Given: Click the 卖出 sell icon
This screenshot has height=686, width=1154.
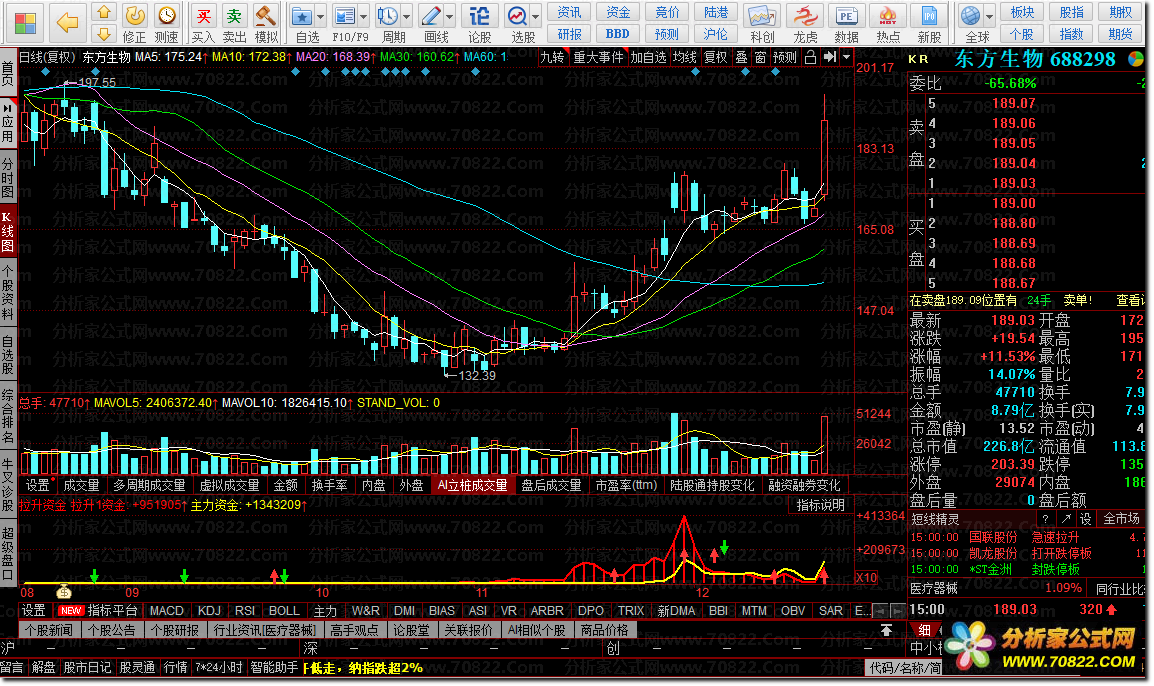Looking at the screenshot, I should pos(234,15).
